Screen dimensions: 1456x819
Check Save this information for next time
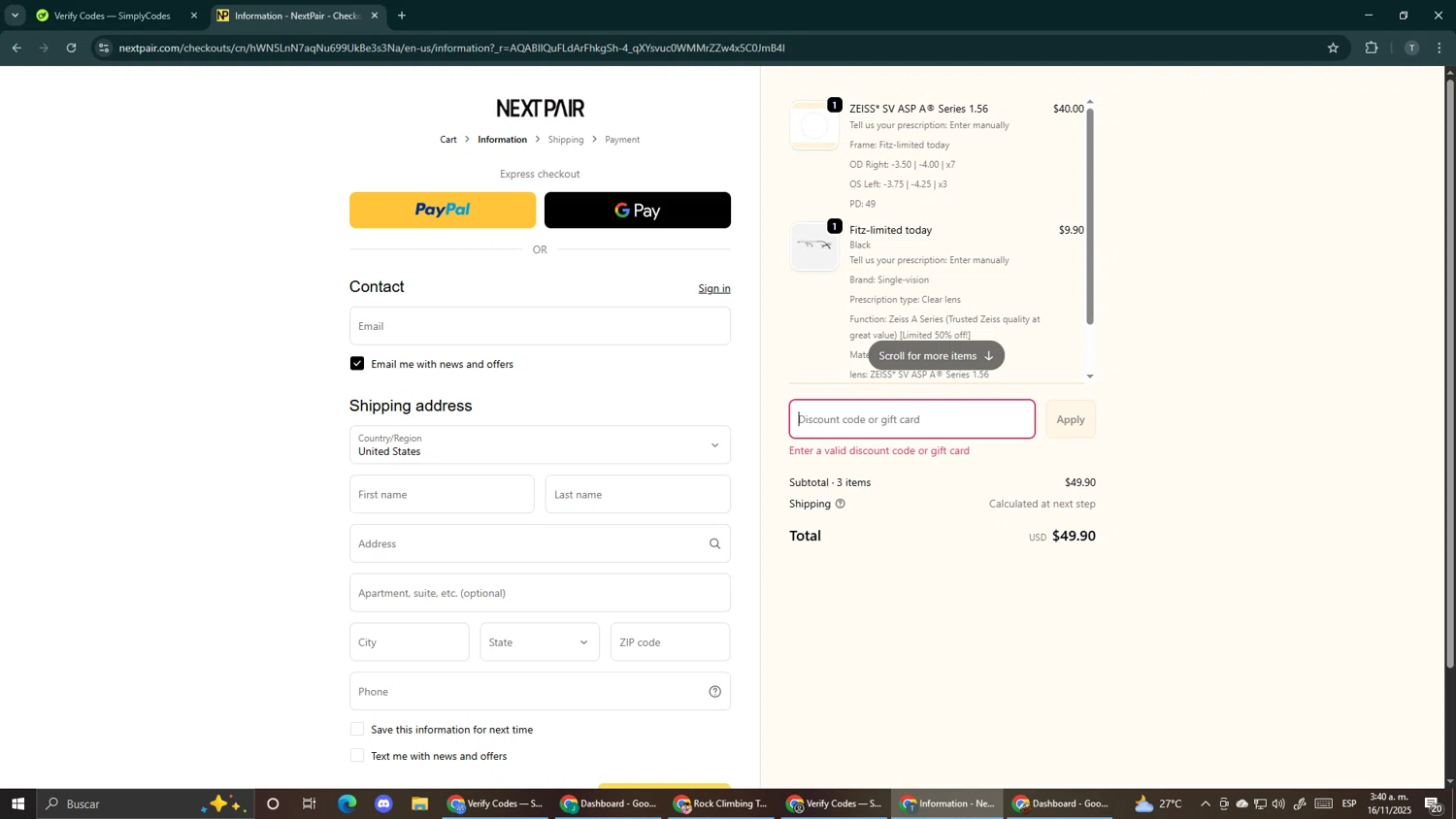(x=357, y=730)
